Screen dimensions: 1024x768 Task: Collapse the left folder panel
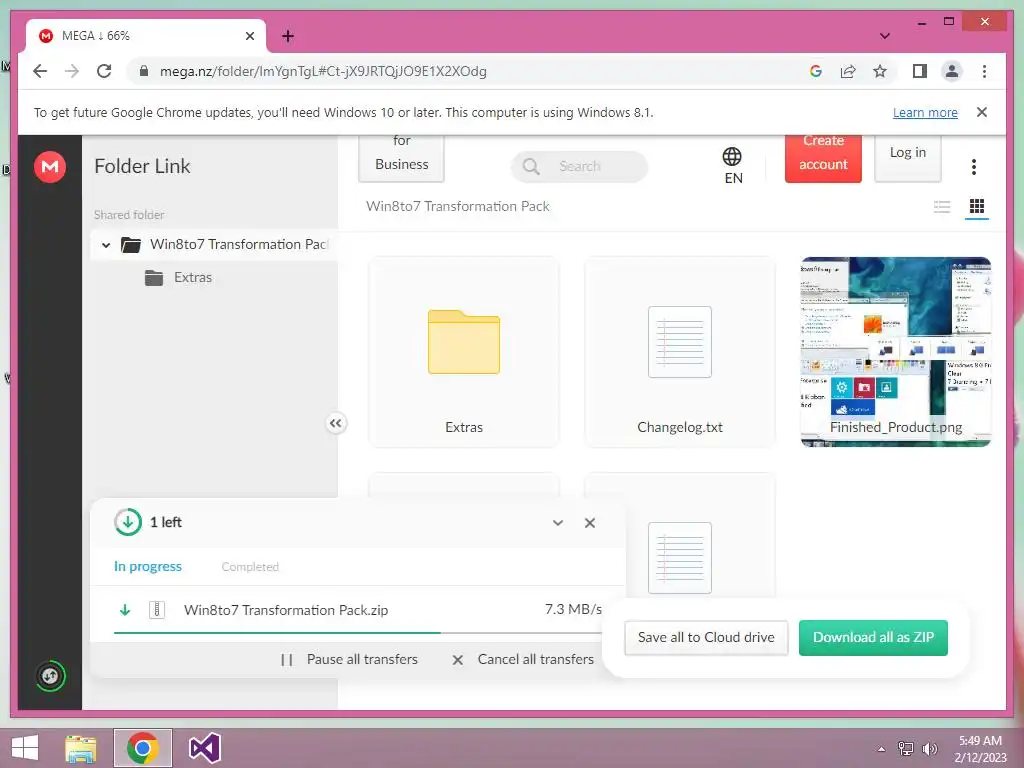(x=335, y=423)
